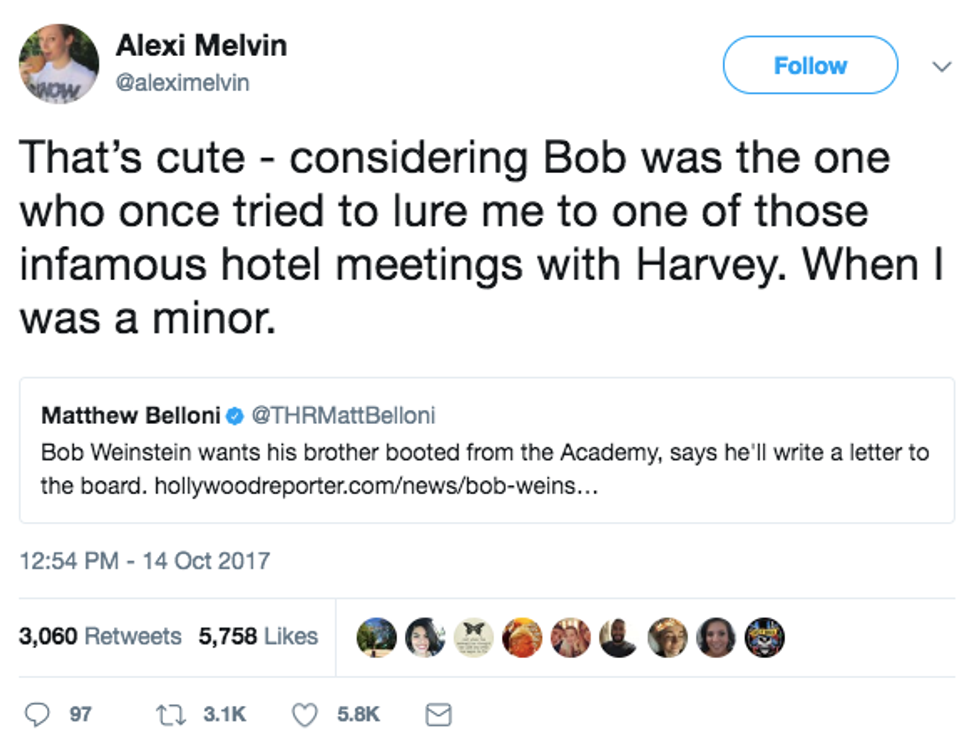Click the skull logo avatar among the likers
This screenshot has height=743, width=980.
[765, 637]
